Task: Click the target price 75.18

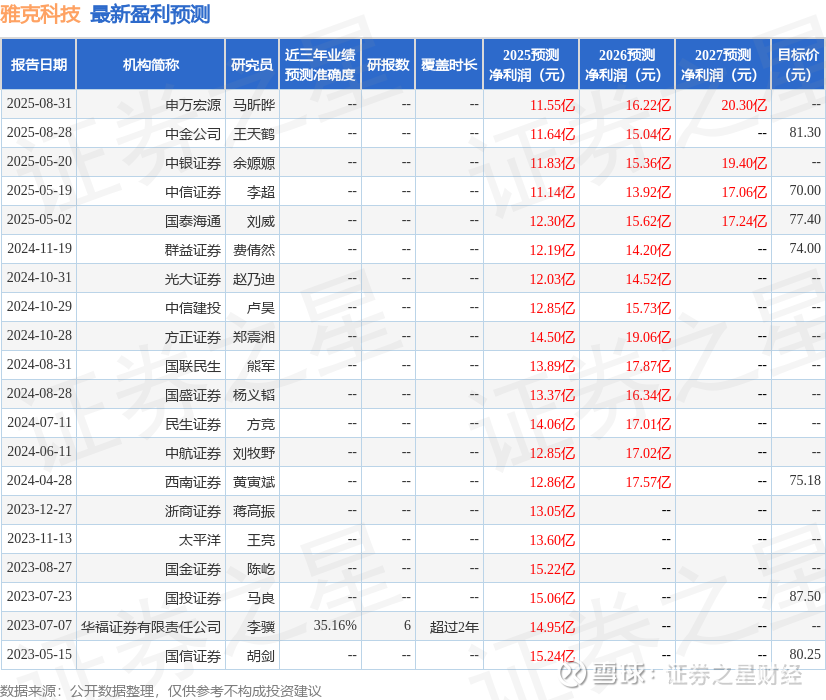Action: coord(805,480)
